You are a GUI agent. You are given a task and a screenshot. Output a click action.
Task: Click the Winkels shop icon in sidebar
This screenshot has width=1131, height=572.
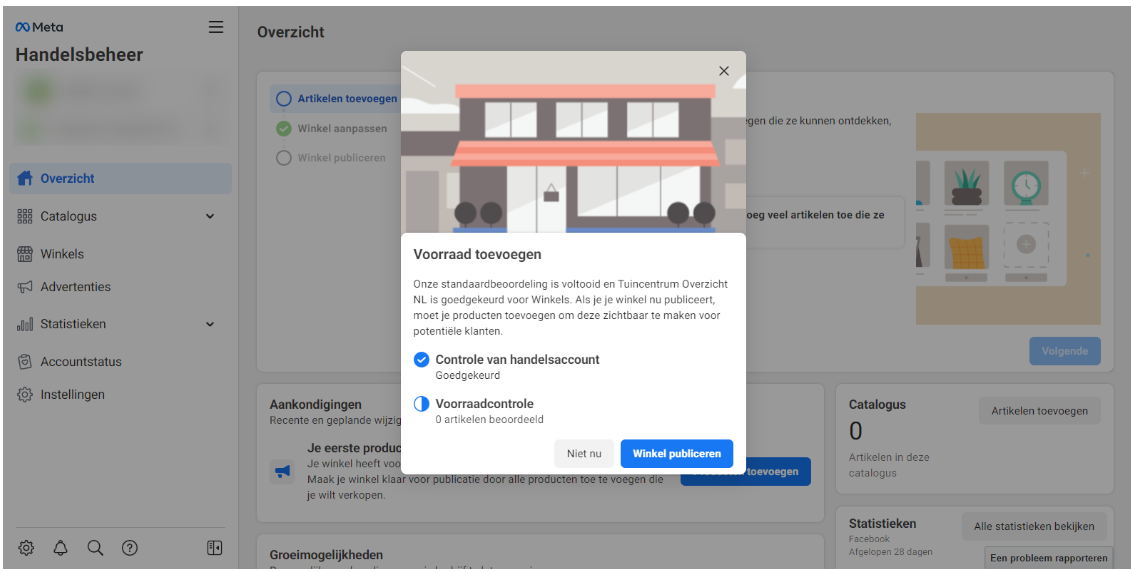pos(25,254)
